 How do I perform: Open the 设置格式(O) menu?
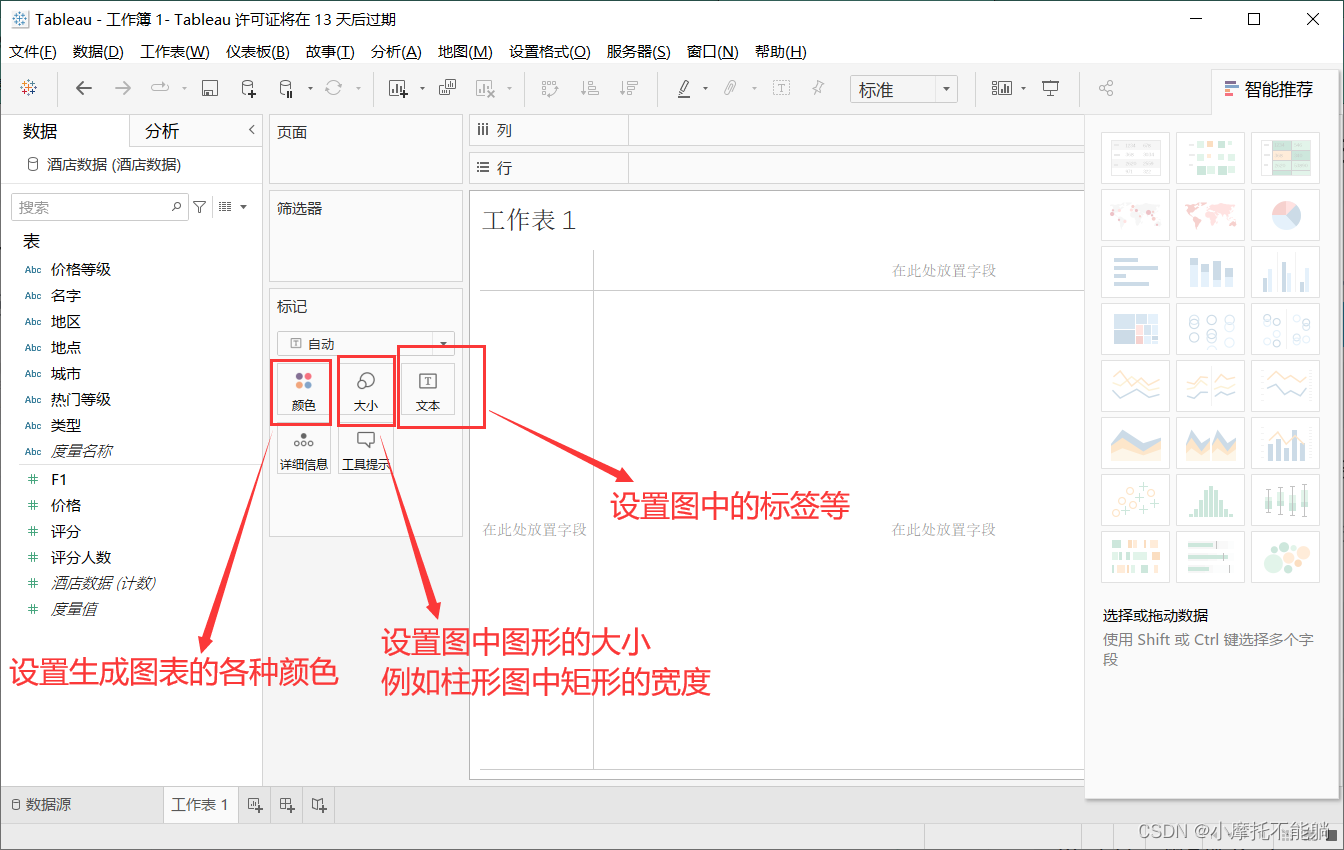coord(549,52)
